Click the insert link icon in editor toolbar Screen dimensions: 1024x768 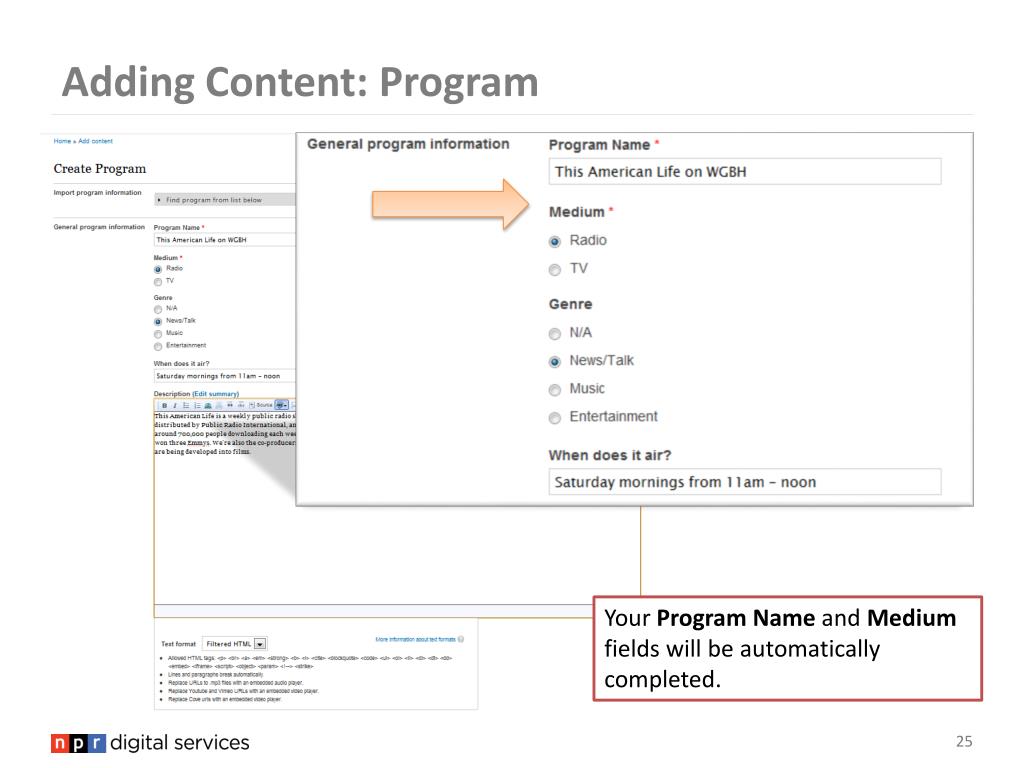click(x=208, y=406)
